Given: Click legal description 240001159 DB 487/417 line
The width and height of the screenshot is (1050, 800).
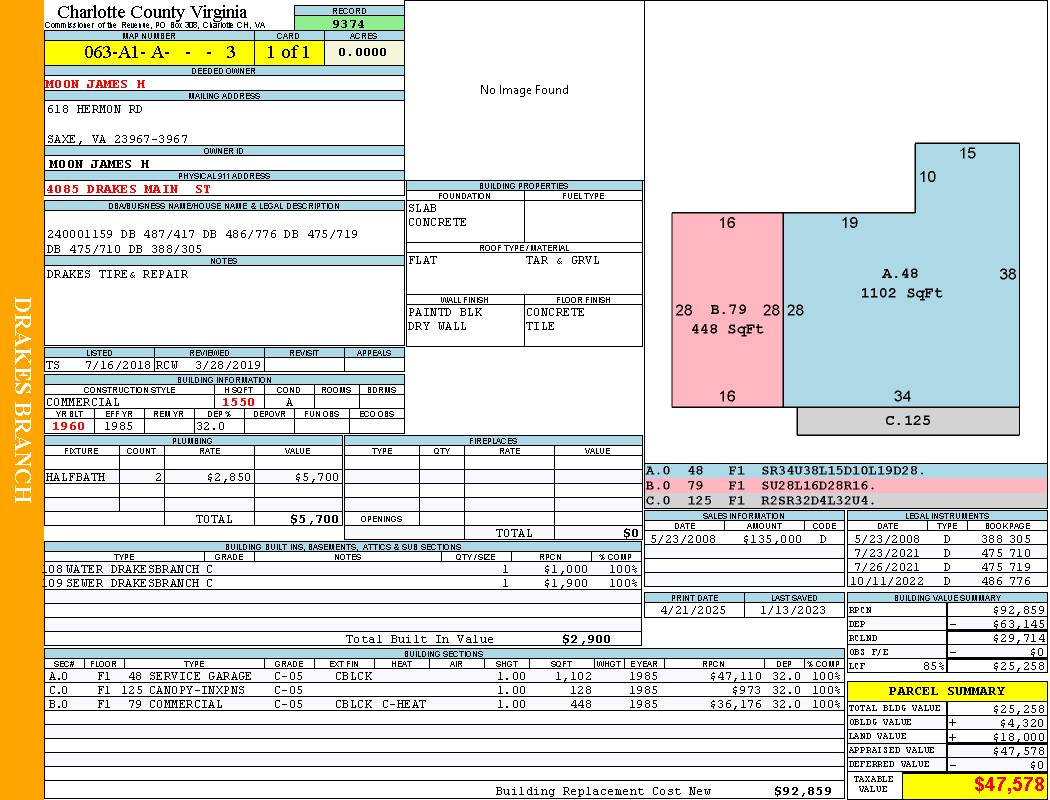Looking at the screenshot, I should pyautogui.click(x=202, y=234).
